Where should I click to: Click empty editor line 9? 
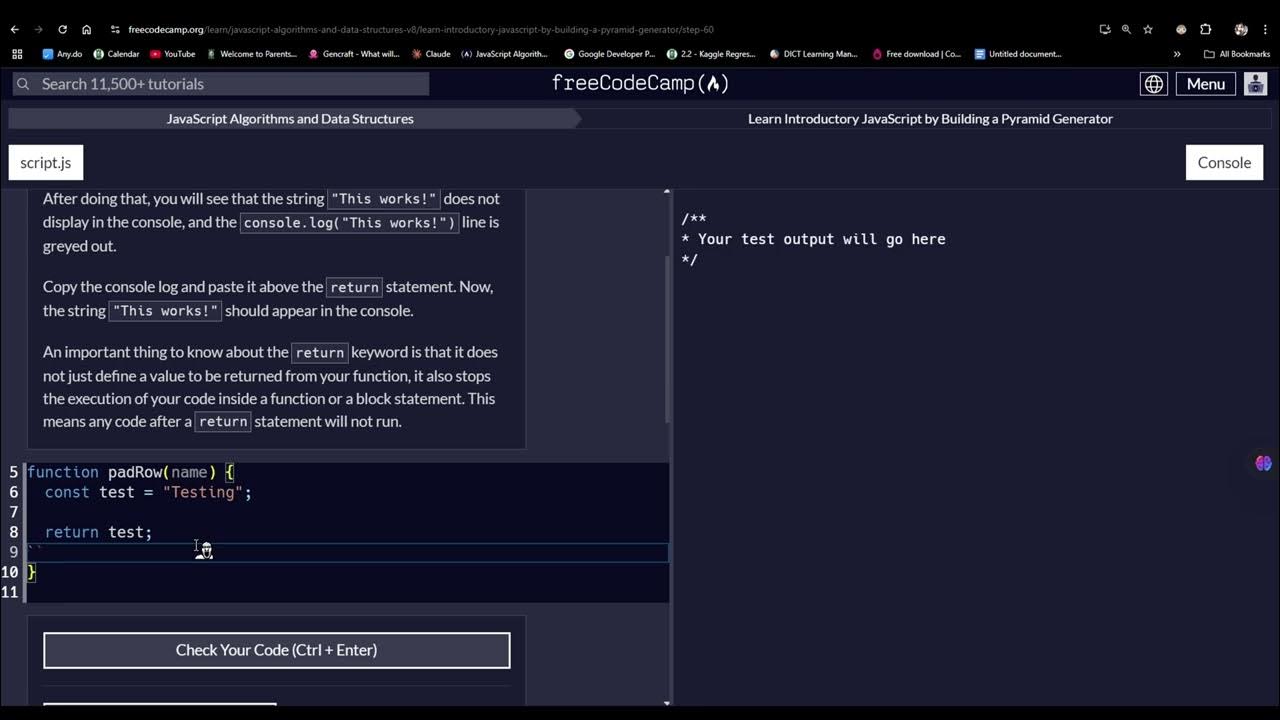[348, 552]
